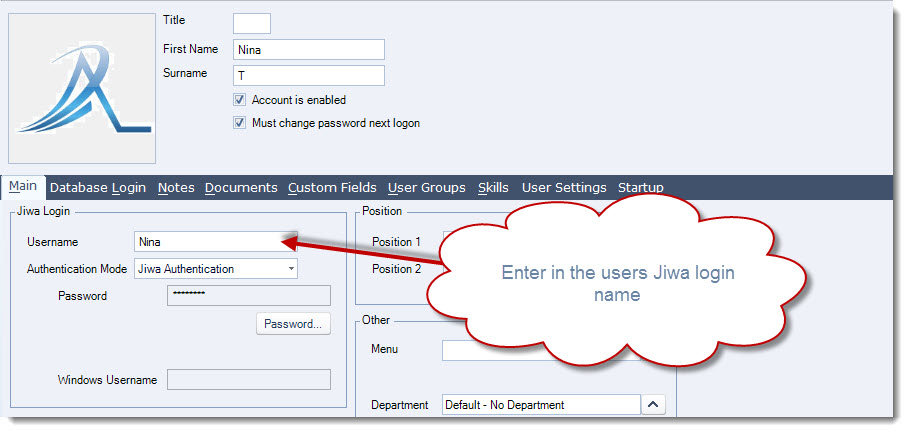Click the Other group label
This screenshot has height=432, width=908.
click(376, 320)
